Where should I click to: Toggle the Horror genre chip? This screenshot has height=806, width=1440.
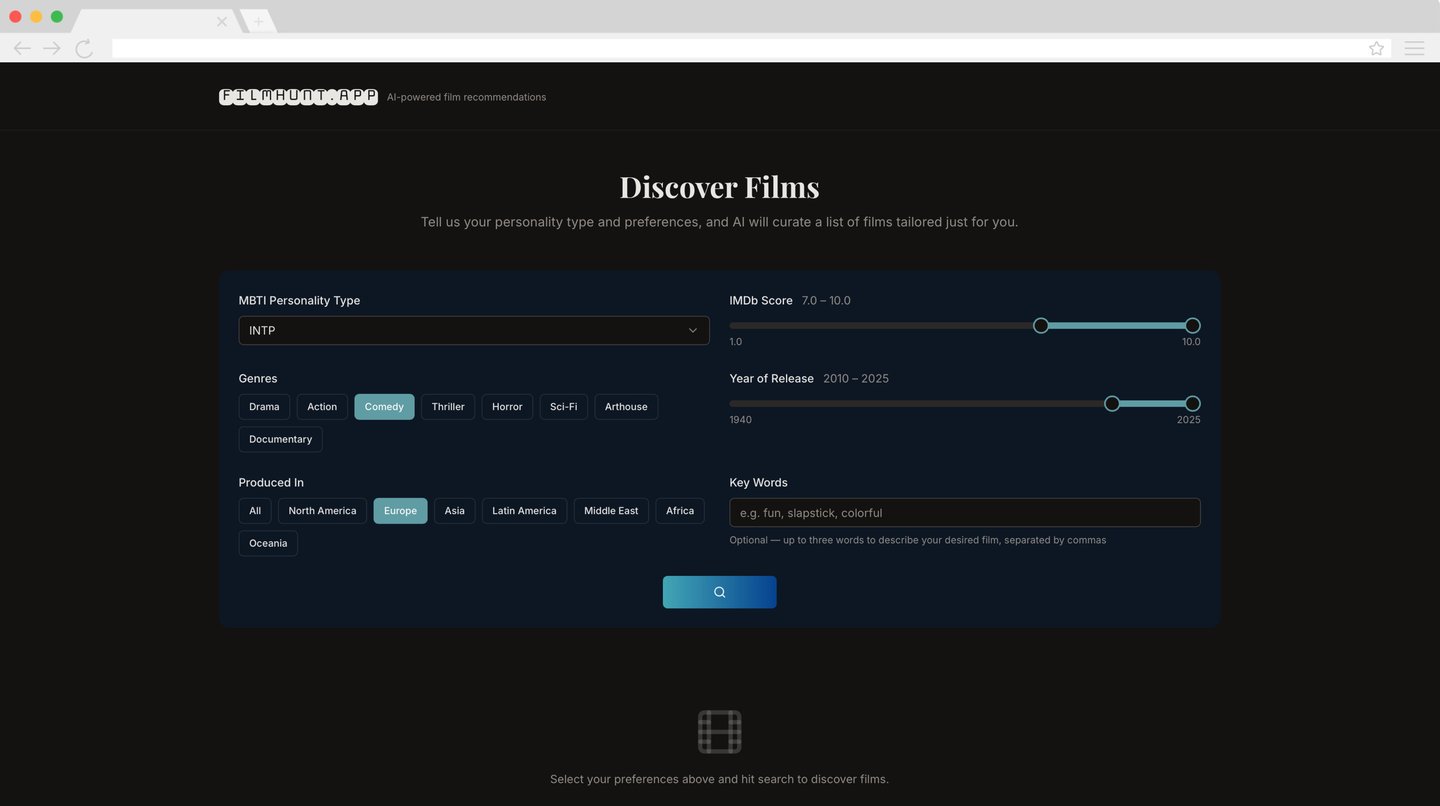pyautogui.click(x=507, y=407)
